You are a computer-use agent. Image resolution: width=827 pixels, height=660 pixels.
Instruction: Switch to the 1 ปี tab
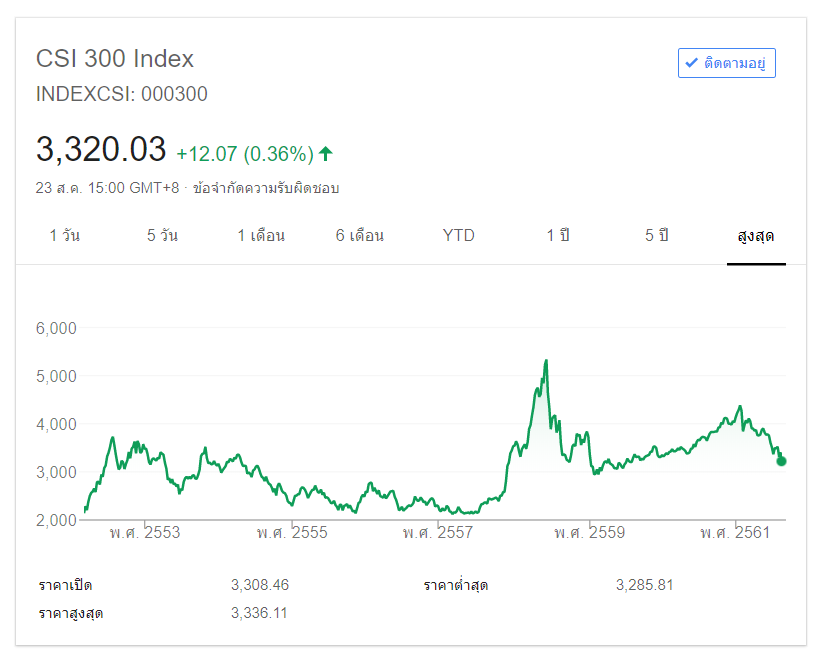pos(558,236)
